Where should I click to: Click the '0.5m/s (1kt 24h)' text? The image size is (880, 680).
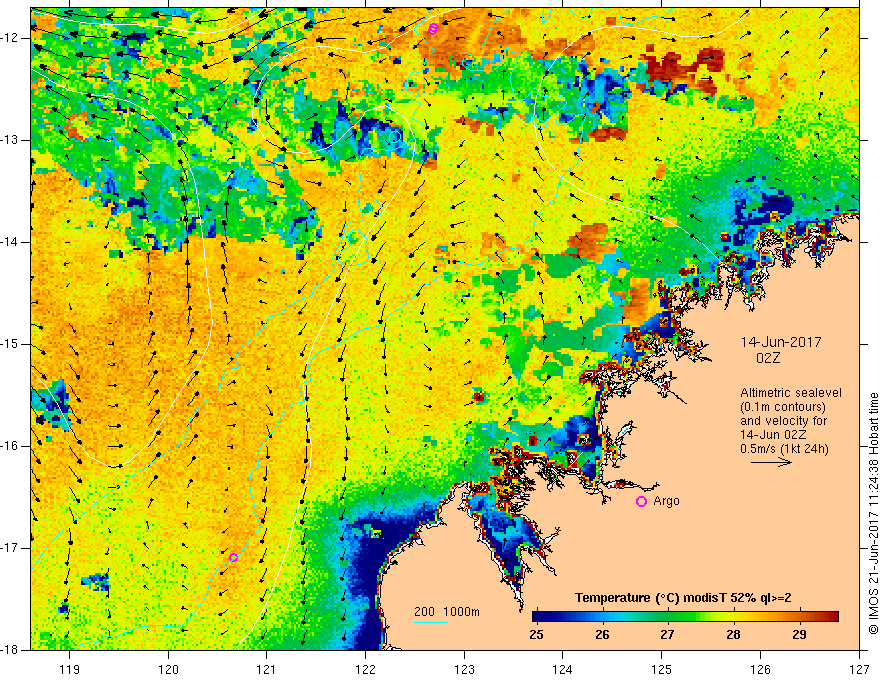pos(784,448)
